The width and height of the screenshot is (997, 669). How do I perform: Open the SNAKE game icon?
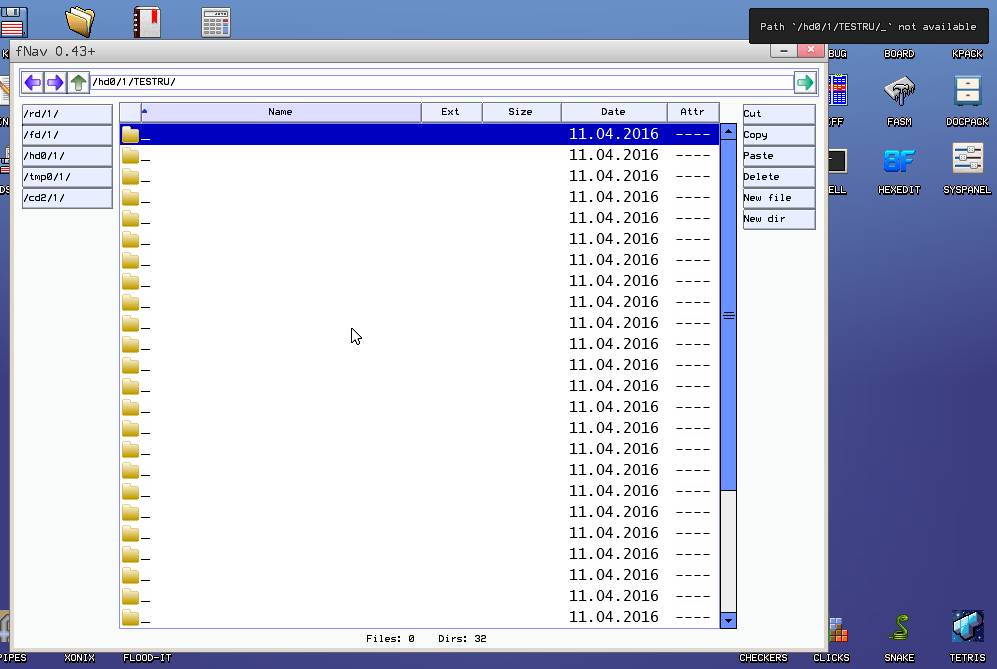click(899, 628)
